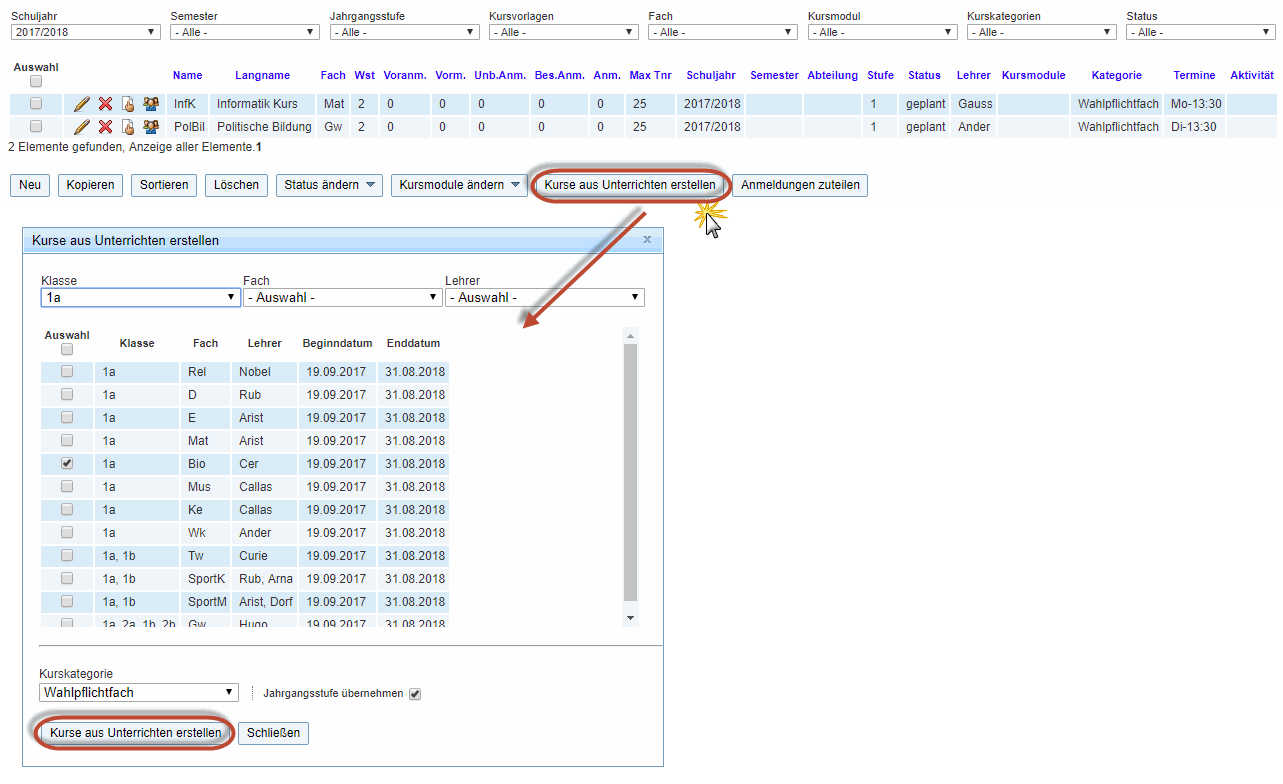Open the Lehrer dropdown in the dialog
1283x784 pixels.
tap(545, 297)
